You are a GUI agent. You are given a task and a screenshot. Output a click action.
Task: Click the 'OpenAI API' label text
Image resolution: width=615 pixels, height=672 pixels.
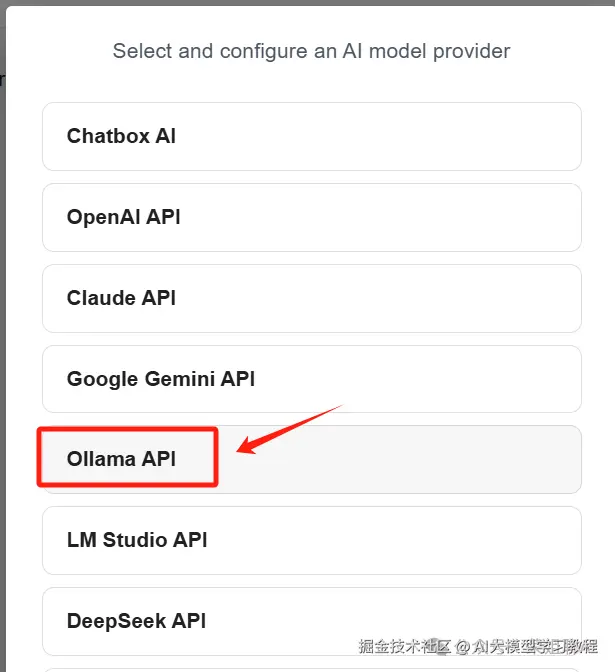pos(124,217)
